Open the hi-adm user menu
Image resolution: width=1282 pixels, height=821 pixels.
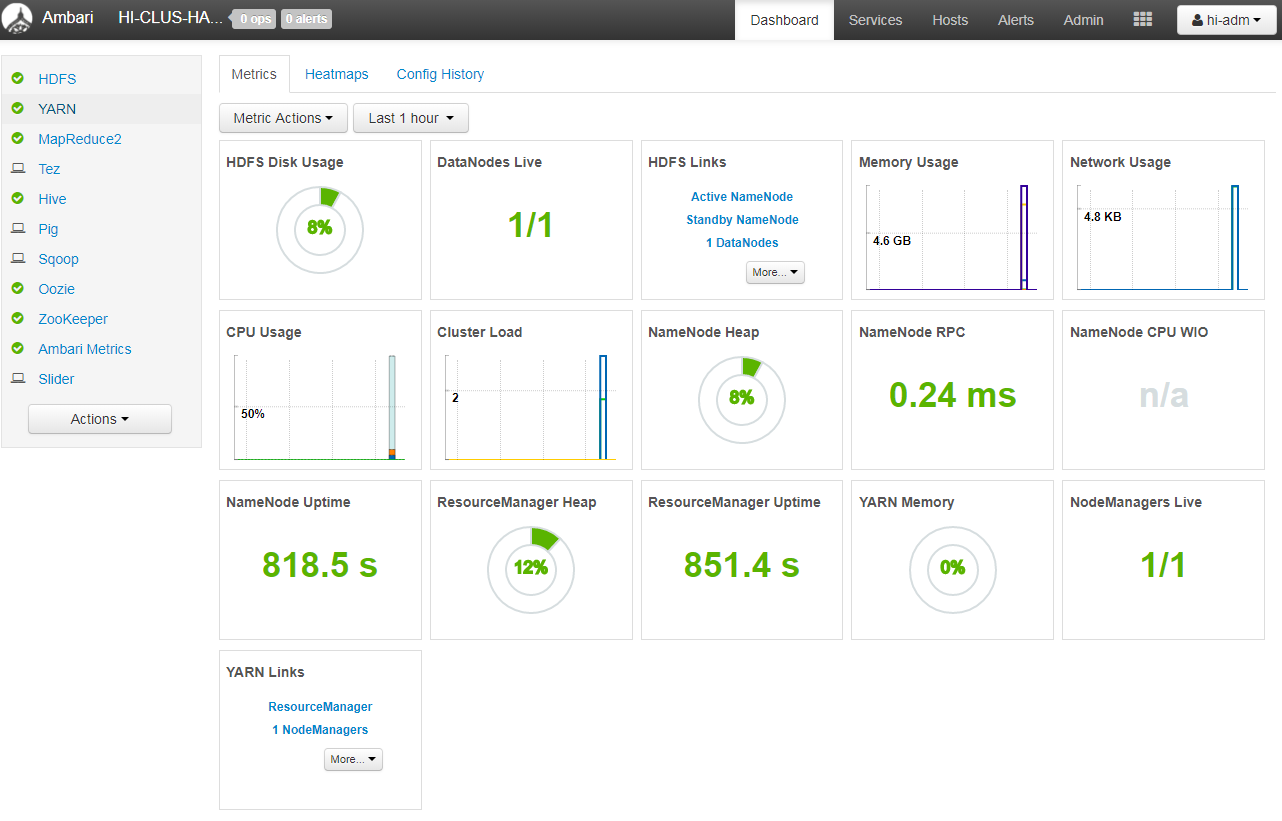[1226, 20]
